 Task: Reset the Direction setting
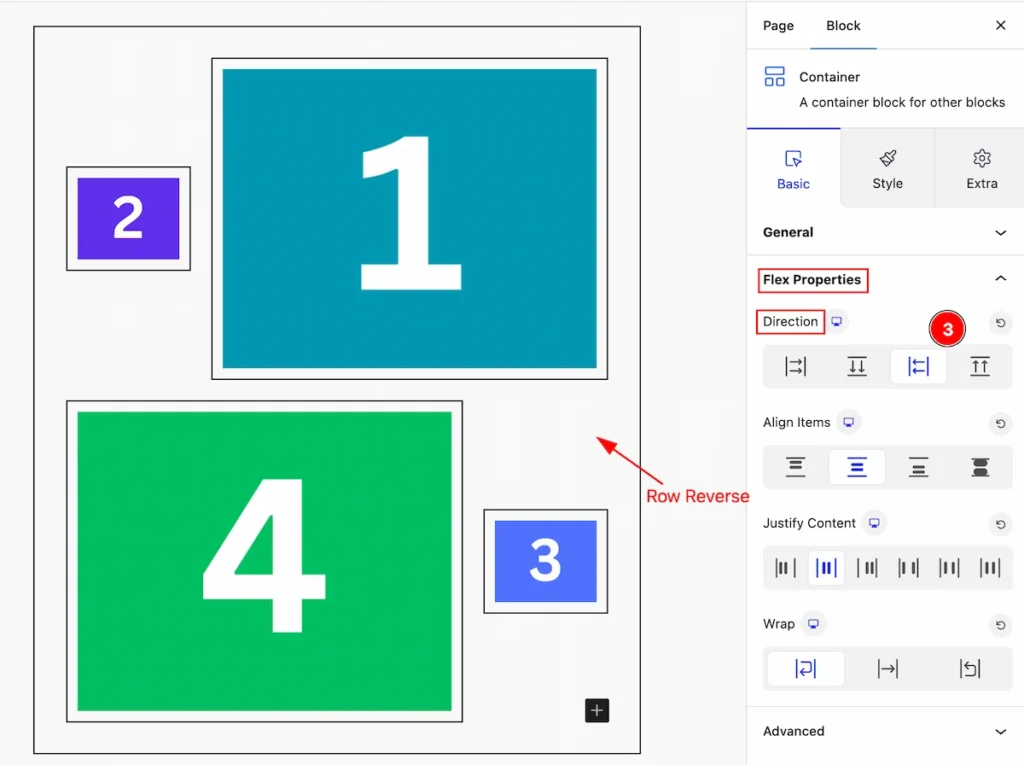pyautogui.click(x=1000, y=323)
